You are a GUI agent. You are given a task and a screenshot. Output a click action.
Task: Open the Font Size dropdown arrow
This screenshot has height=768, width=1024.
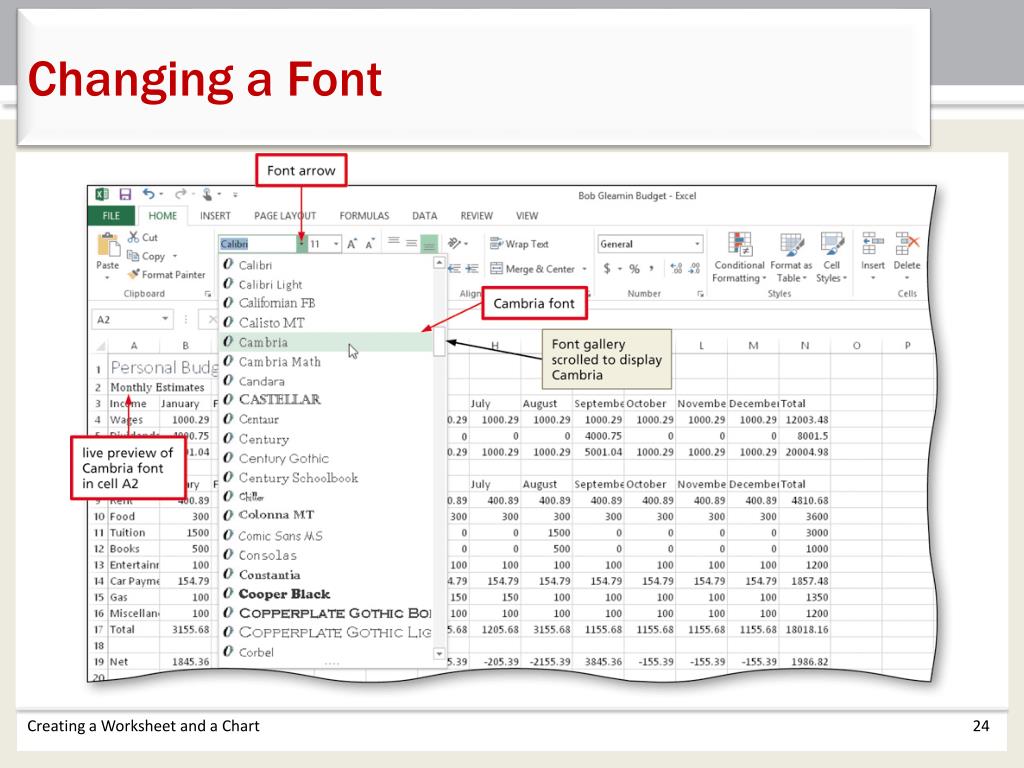336,244
